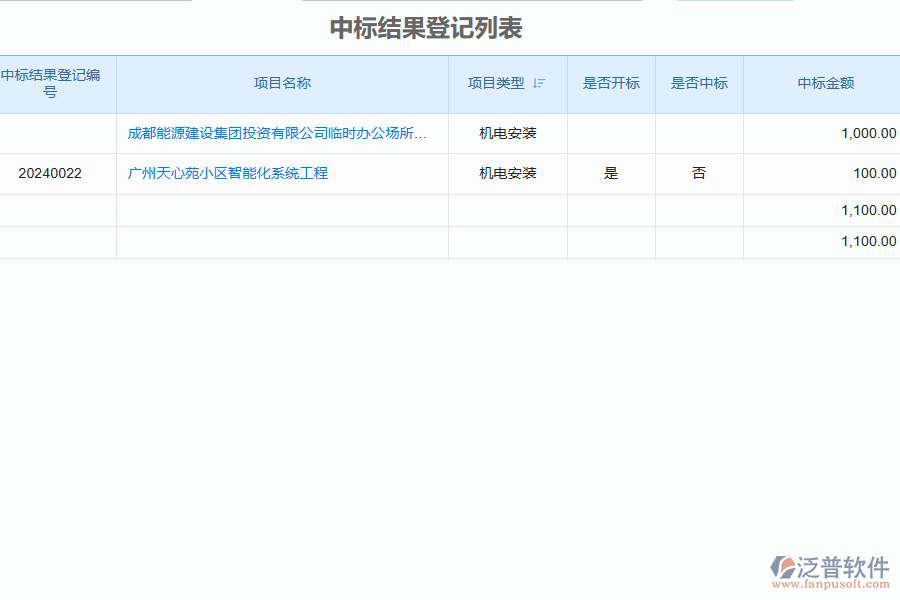Click the leftmost tab above the title
Image resolution: width=900 pixels, height=600 pixels.
(95, 3)
